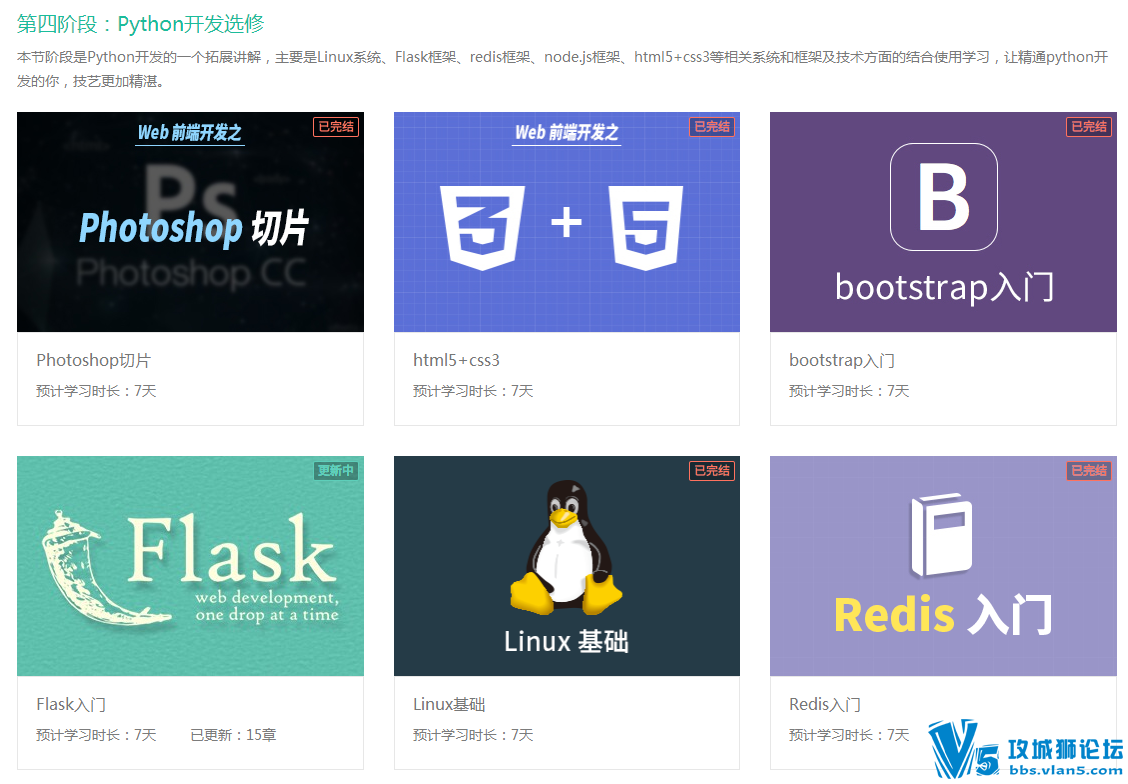The image size is (1128, 784).
Task: Click 预计学习时长：7天 under Photoshop切片
Action: coord(96,391)
